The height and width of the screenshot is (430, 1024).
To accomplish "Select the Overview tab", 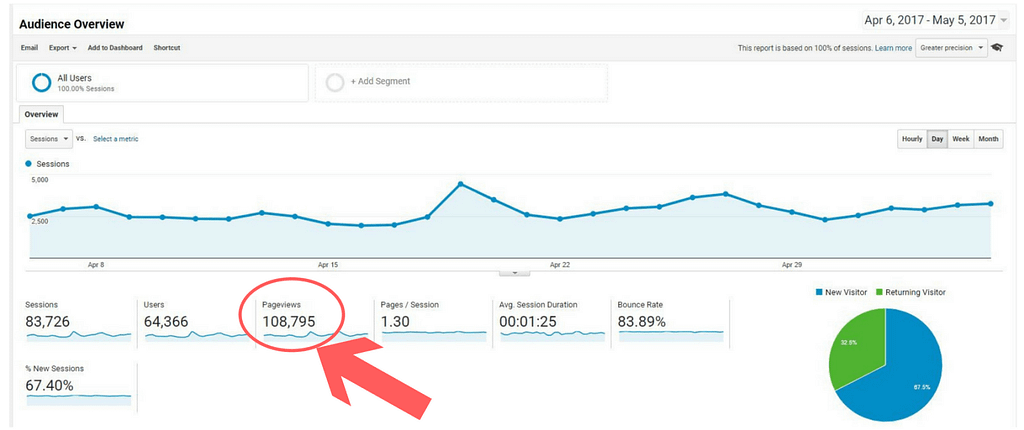I will [x=41, y=114].
